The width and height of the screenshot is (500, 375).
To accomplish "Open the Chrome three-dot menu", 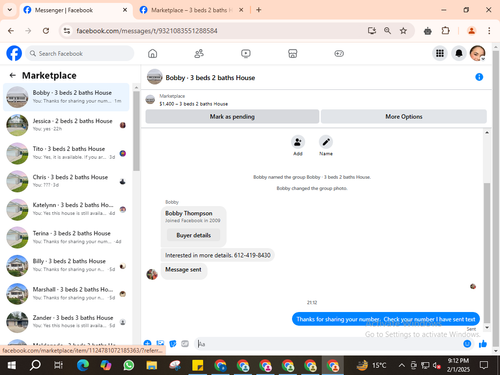I will 489,31.
